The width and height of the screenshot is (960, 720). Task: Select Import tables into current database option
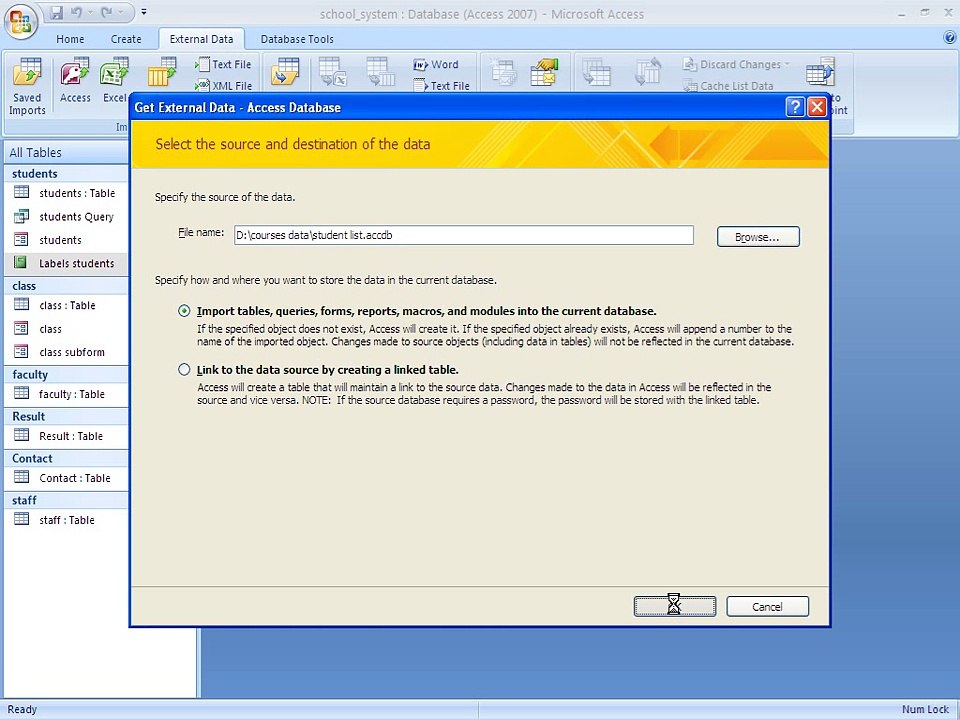pyautogui.click(x=184, y=311)
